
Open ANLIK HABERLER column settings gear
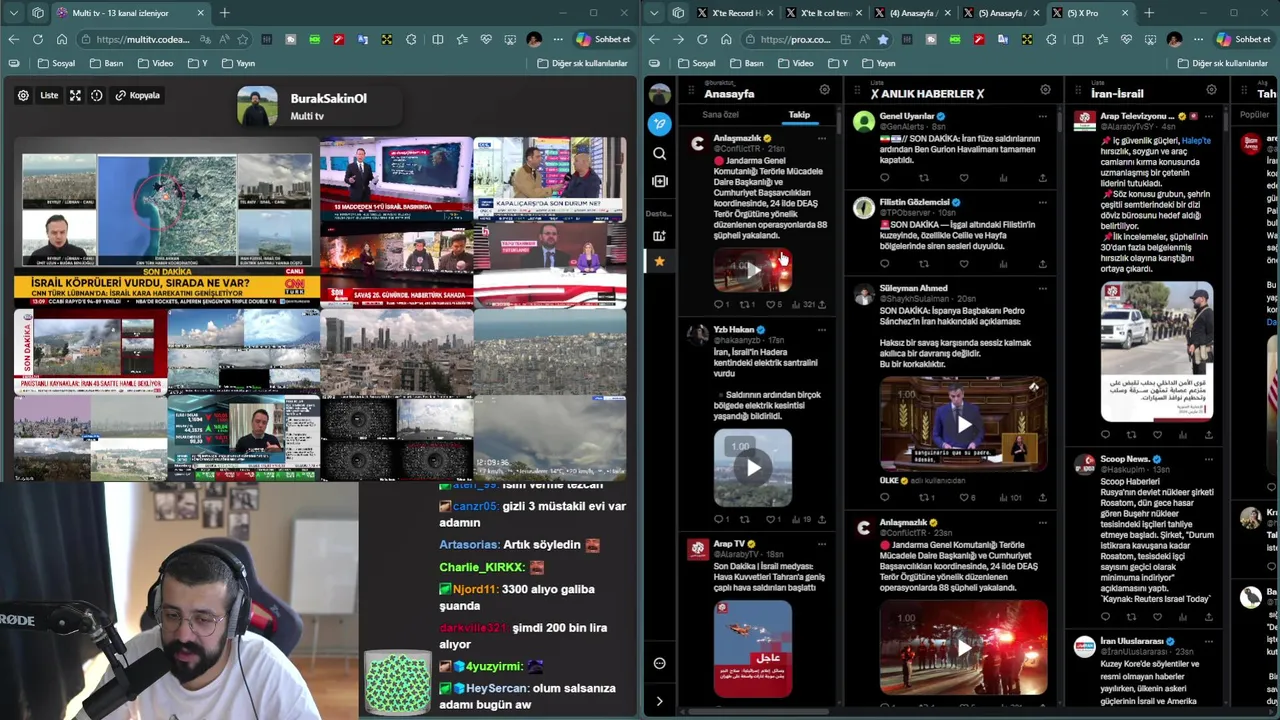(1045, 90)
